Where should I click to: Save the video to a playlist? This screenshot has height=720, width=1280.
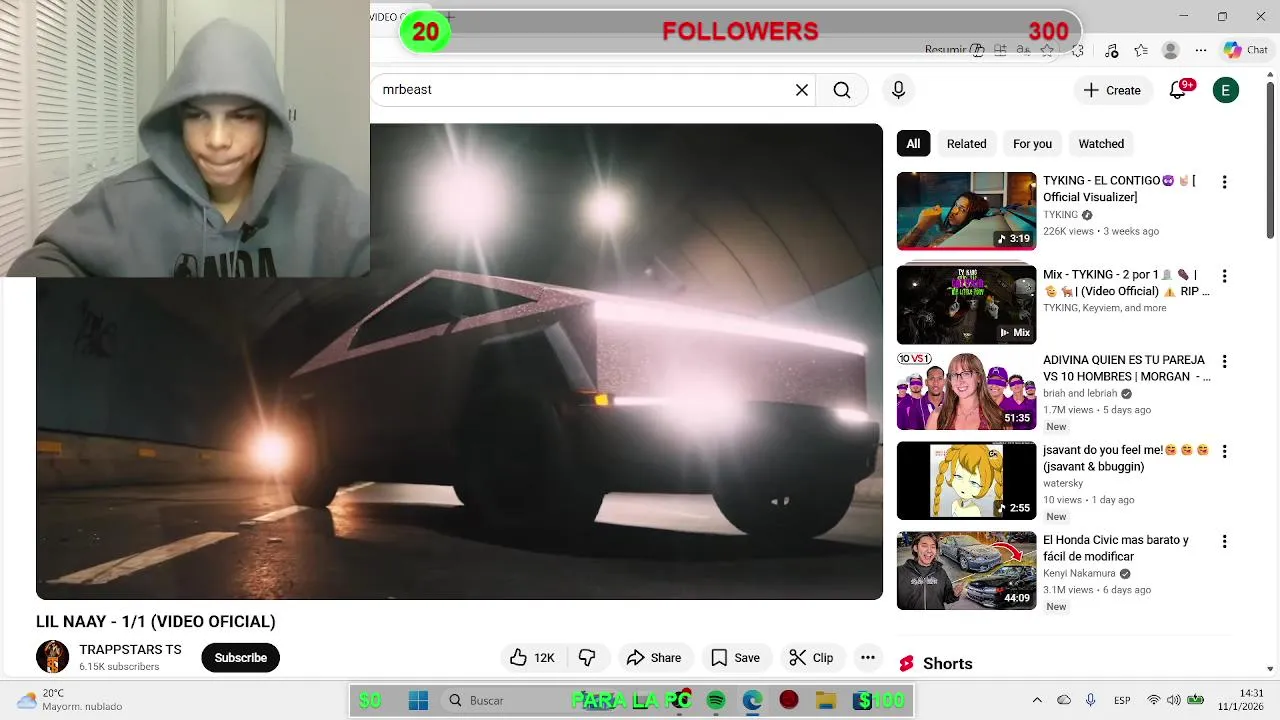click(736, 657)
